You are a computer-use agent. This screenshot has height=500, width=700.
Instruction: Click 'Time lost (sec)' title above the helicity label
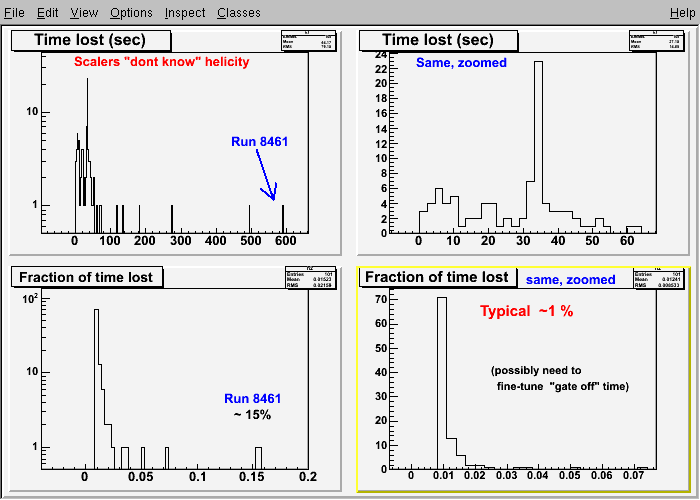pos(90,40)
